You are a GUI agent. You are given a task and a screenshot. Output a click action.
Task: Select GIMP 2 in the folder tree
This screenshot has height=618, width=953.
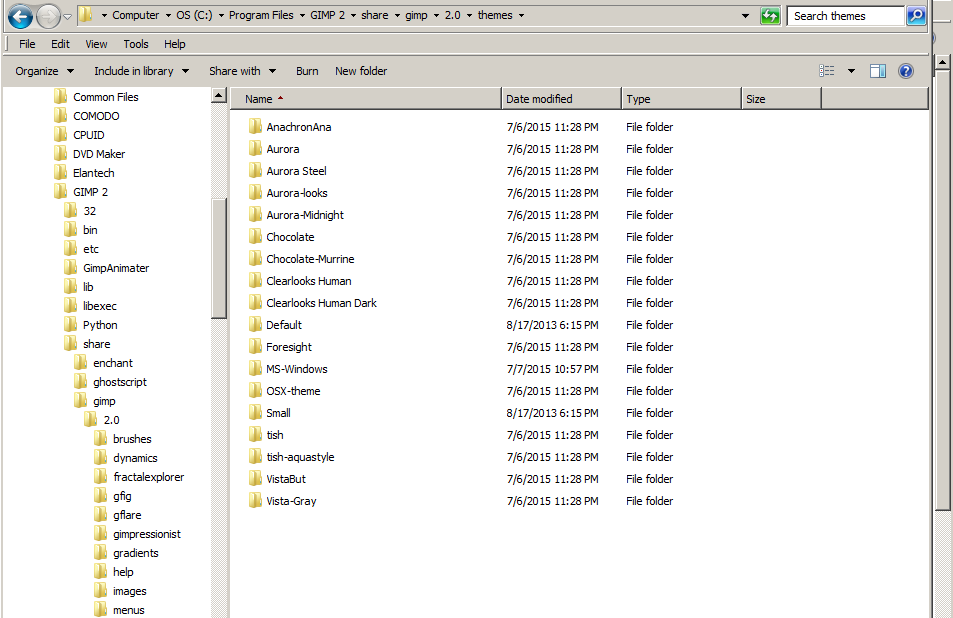click(x=90, y=192)
